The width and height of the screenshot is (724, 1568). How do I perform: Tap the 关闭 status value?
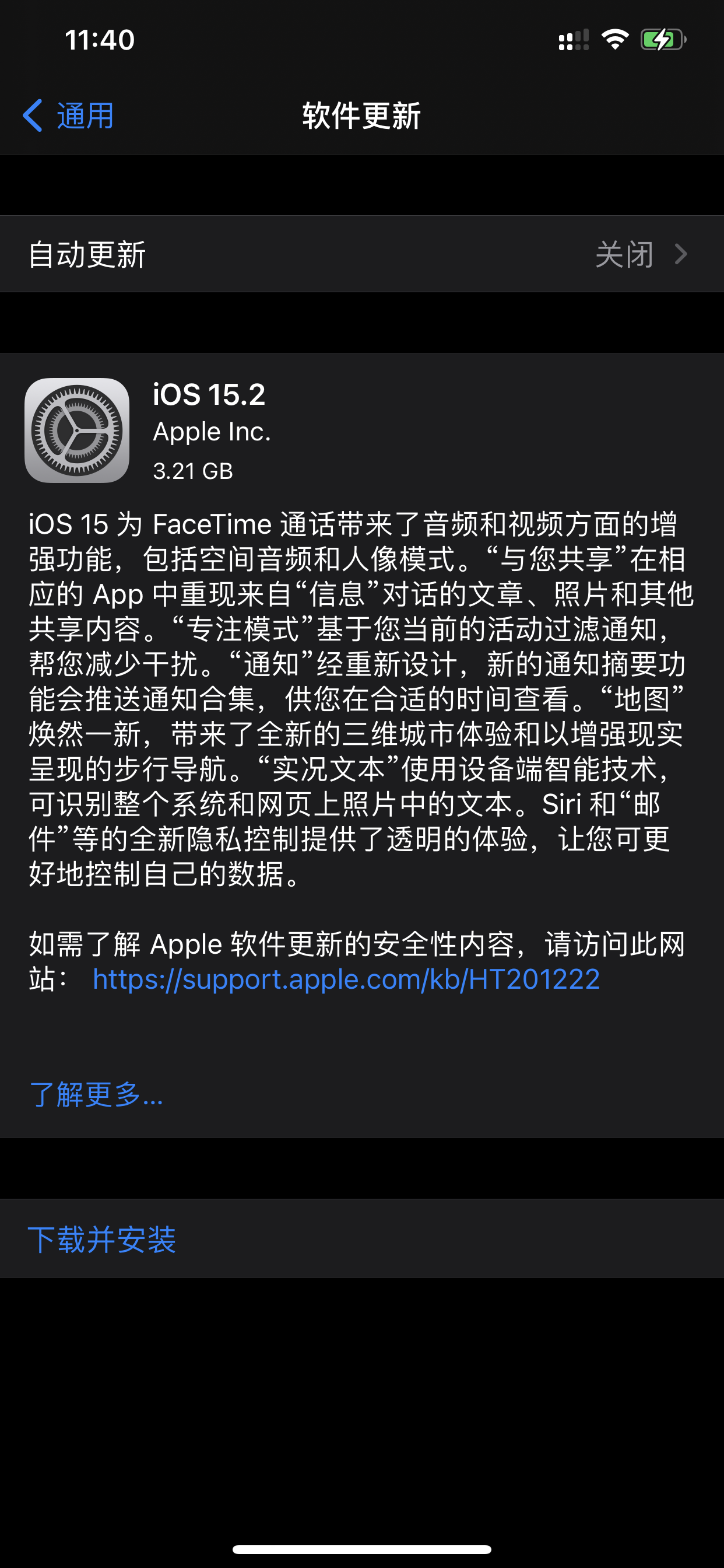[624, 254]
